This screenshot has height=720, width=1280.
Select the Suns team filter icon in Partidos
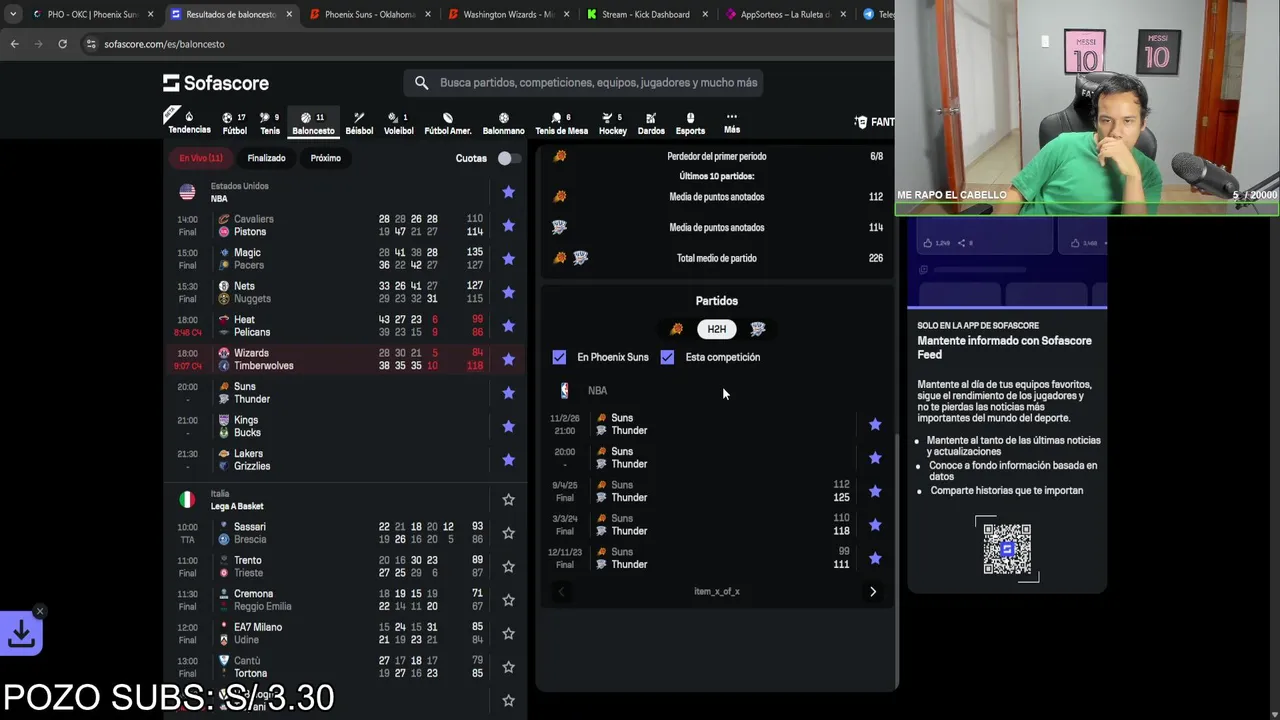677,329
